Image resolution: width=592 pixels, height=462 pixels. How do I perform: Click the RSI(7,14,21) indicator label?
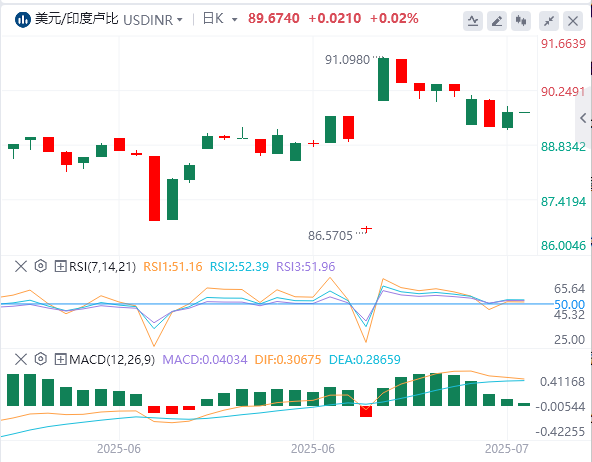102,266
